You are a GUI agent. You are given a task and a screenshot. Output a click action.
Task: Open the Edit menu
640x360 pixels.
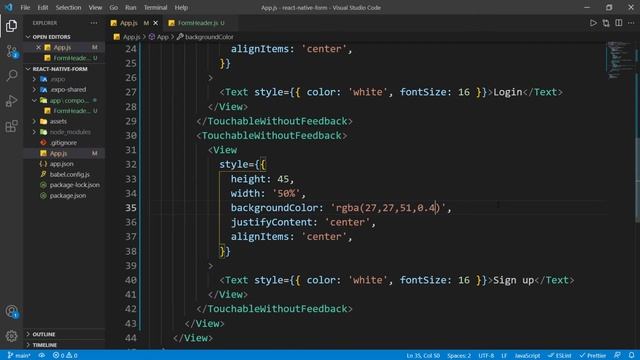(43, 7)
